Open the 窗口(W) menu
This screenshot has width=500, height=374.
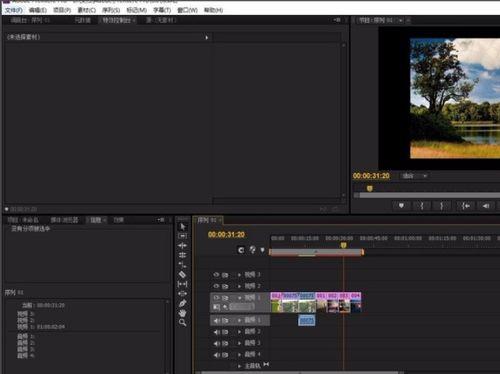(187, 10)
